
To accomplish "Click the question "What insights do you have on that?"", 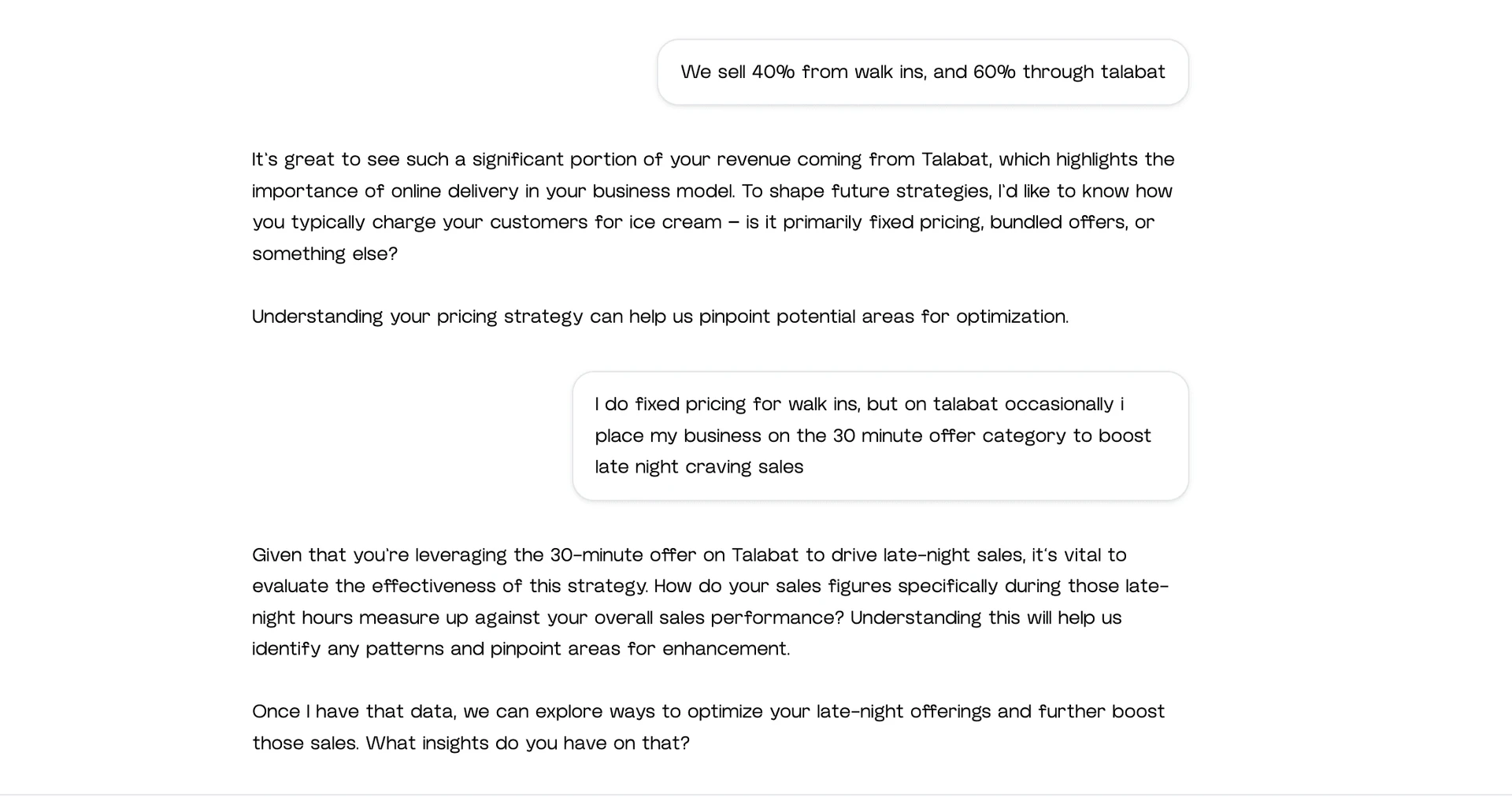I will pos(528,744).
